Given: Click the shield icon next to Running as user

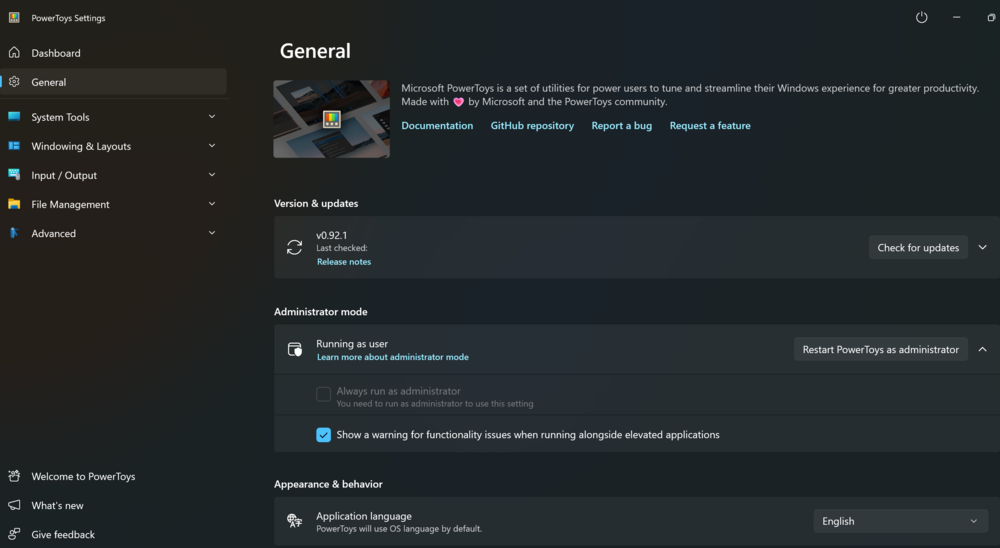Looking at the screenshot, I should pos(295,350).
